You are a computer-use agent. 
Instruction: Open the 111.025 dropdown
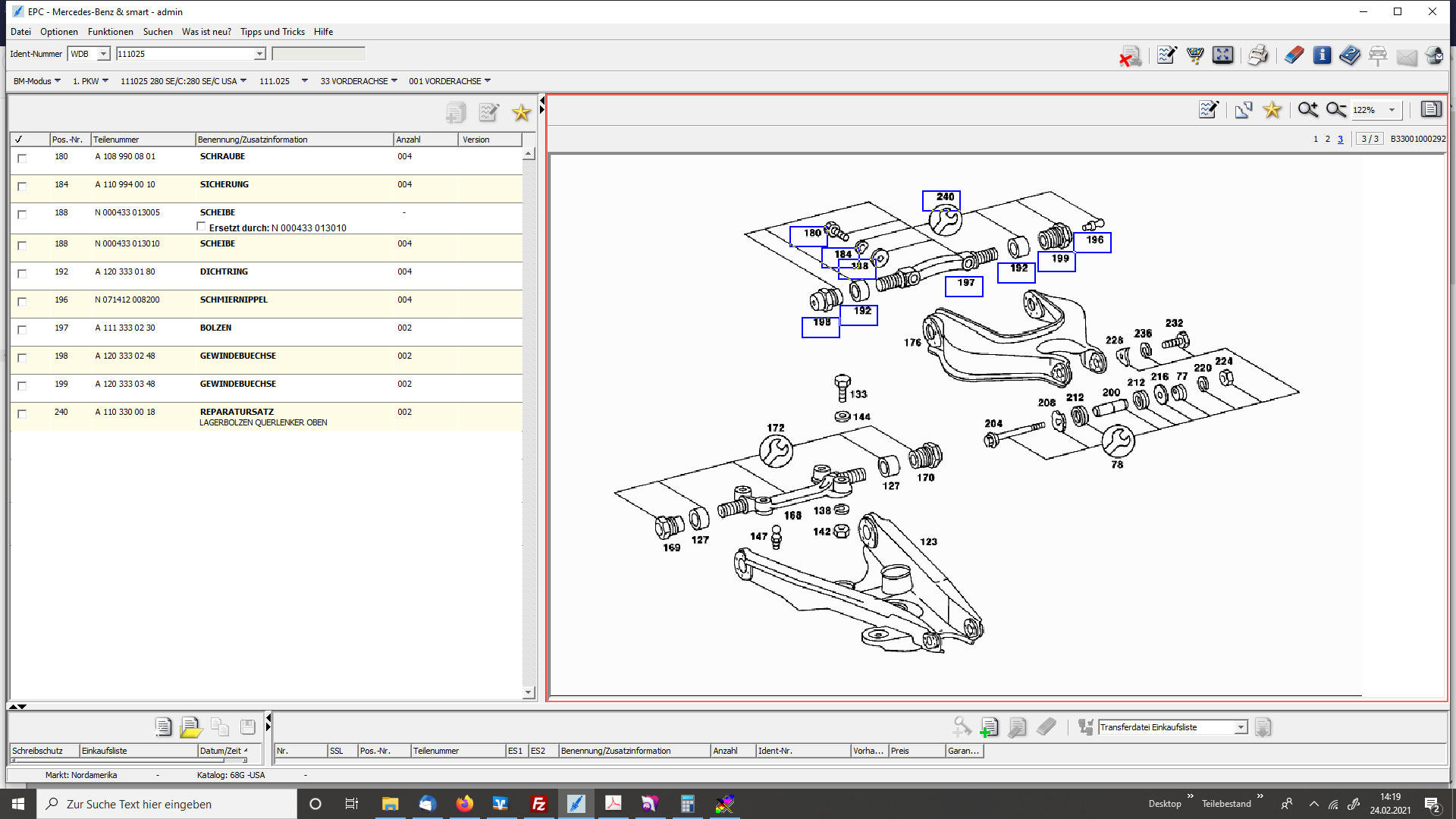tap(283, 81)
